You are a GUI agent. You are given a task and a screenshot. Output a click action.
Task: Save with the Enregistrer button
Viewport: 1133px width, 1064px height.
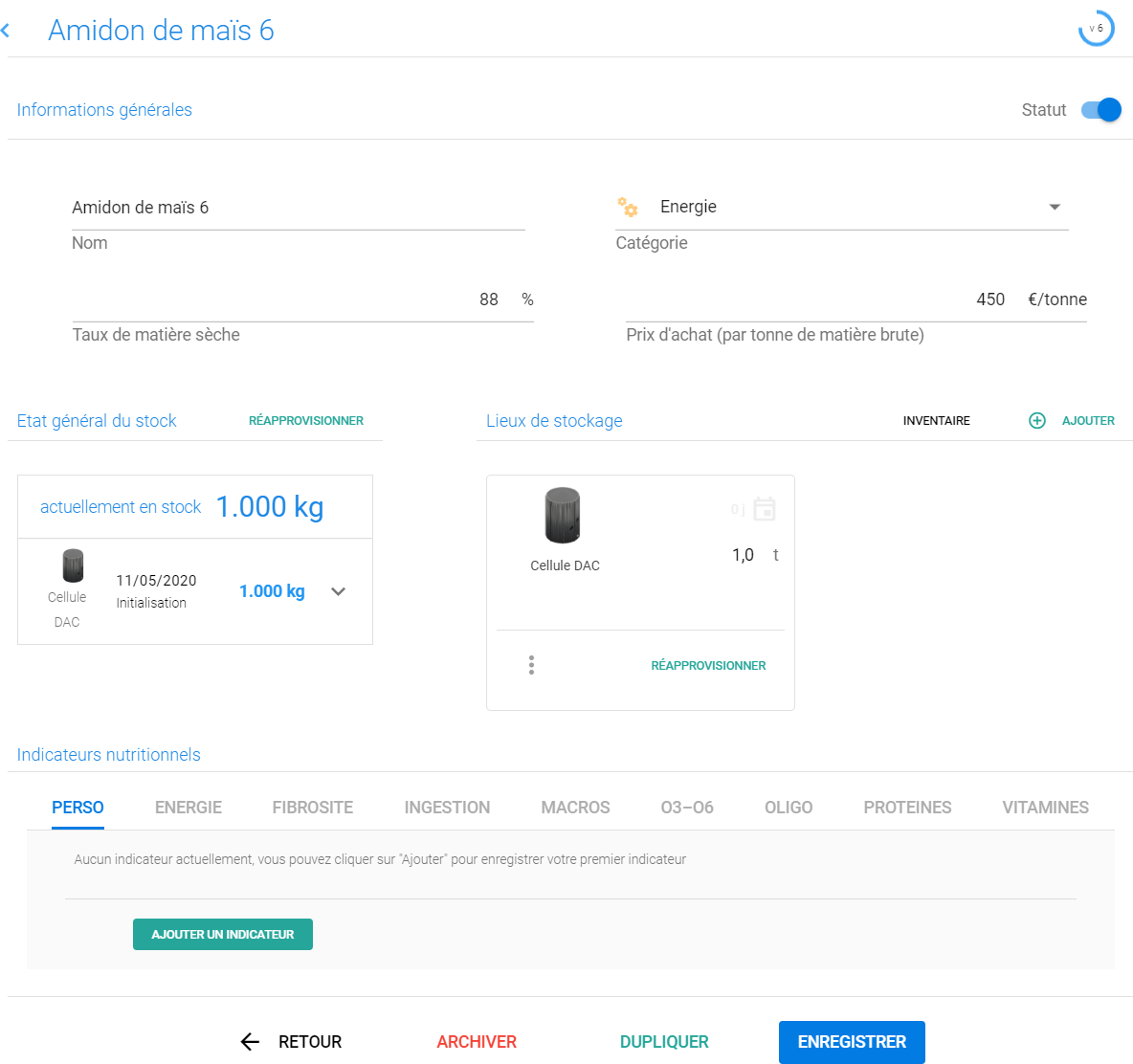(852, 1042)
